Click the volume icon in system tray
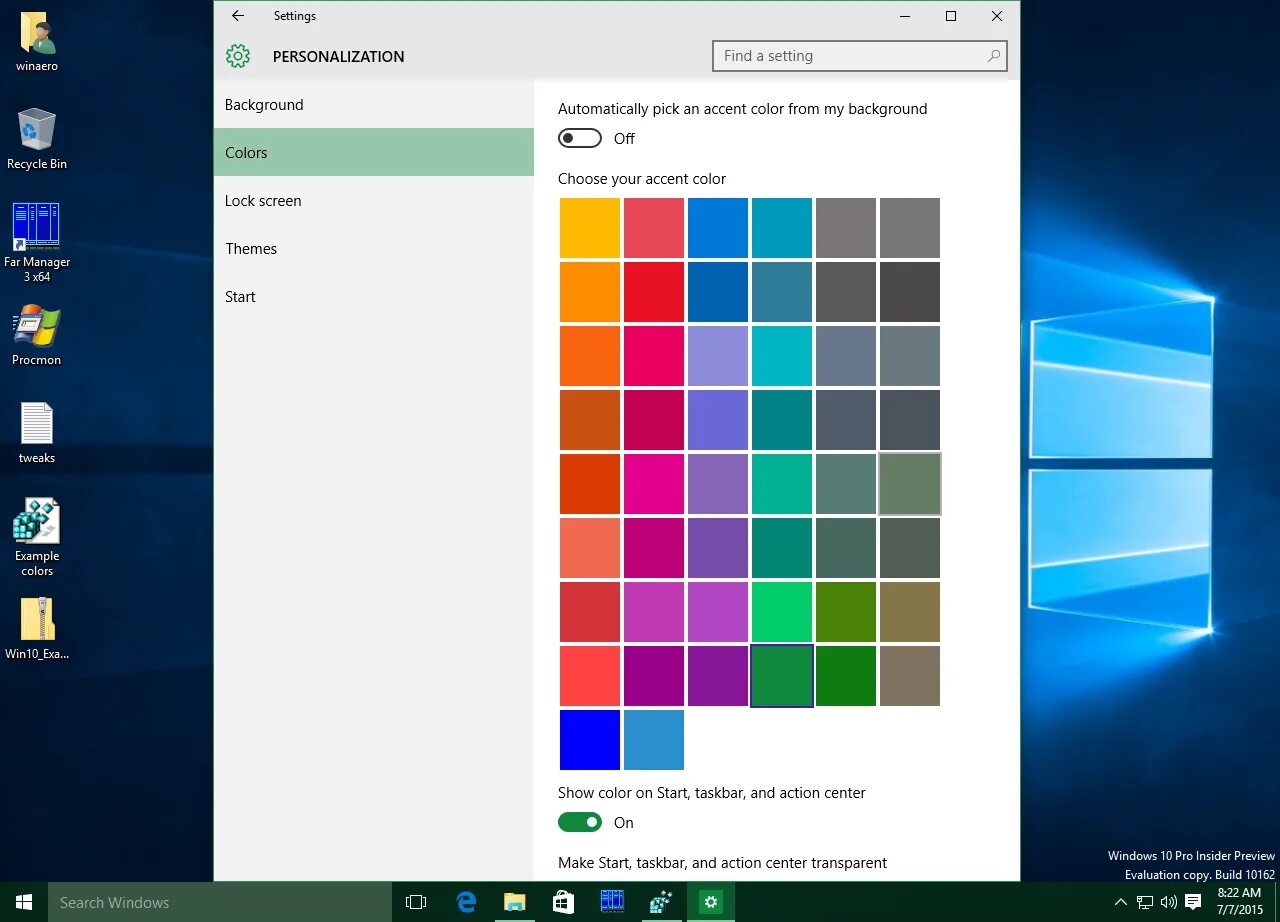The image size is (1280, 922). tap(1168, 902)
